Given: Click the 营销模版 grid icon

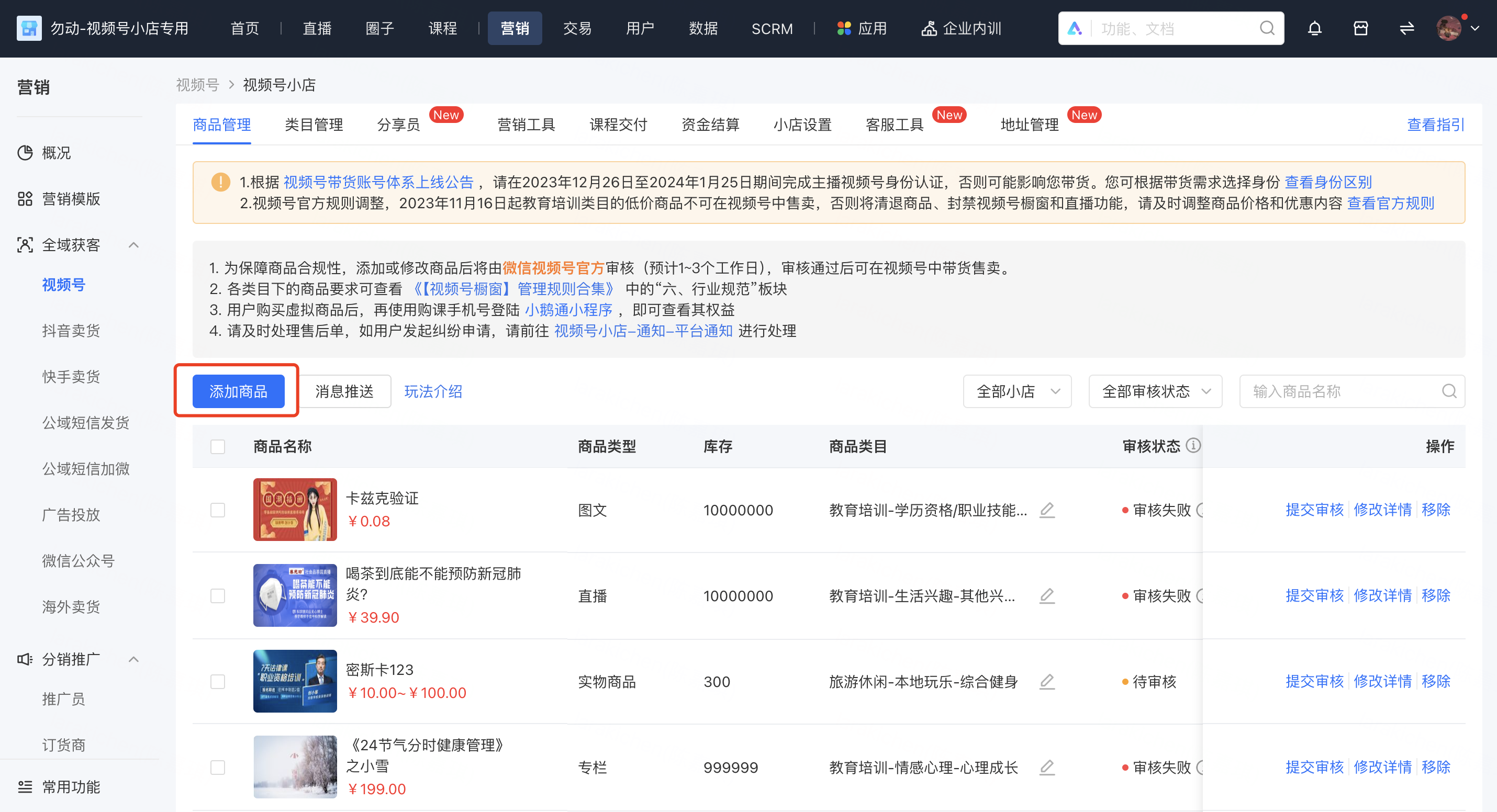Looking at the screenshot, I should 25,199.
